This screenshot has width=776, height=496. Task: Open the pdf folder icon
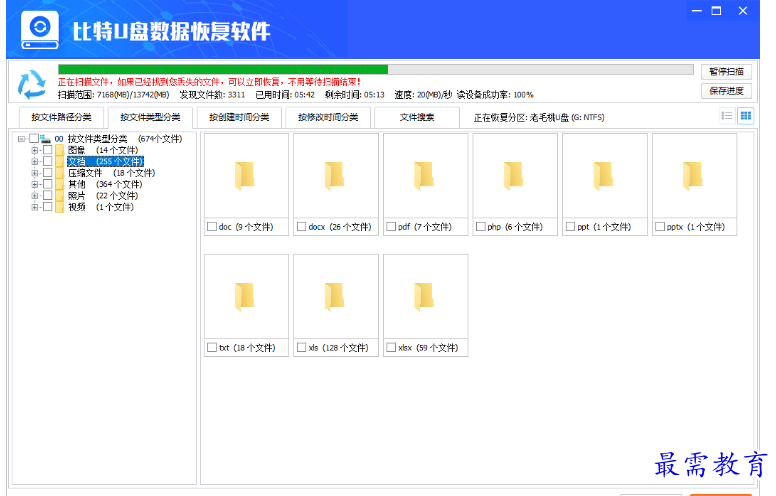tap(424, 176)
